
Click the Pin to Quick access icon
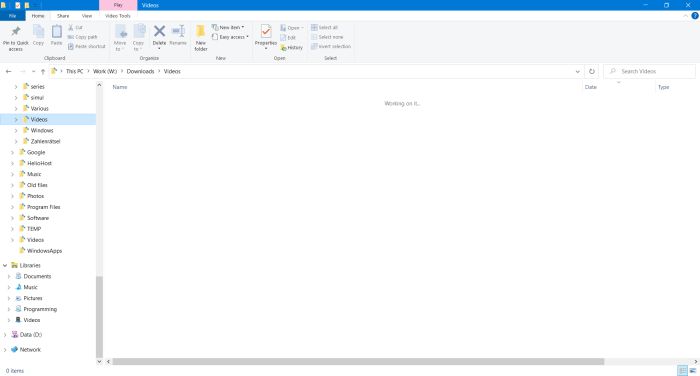[16, 31]
